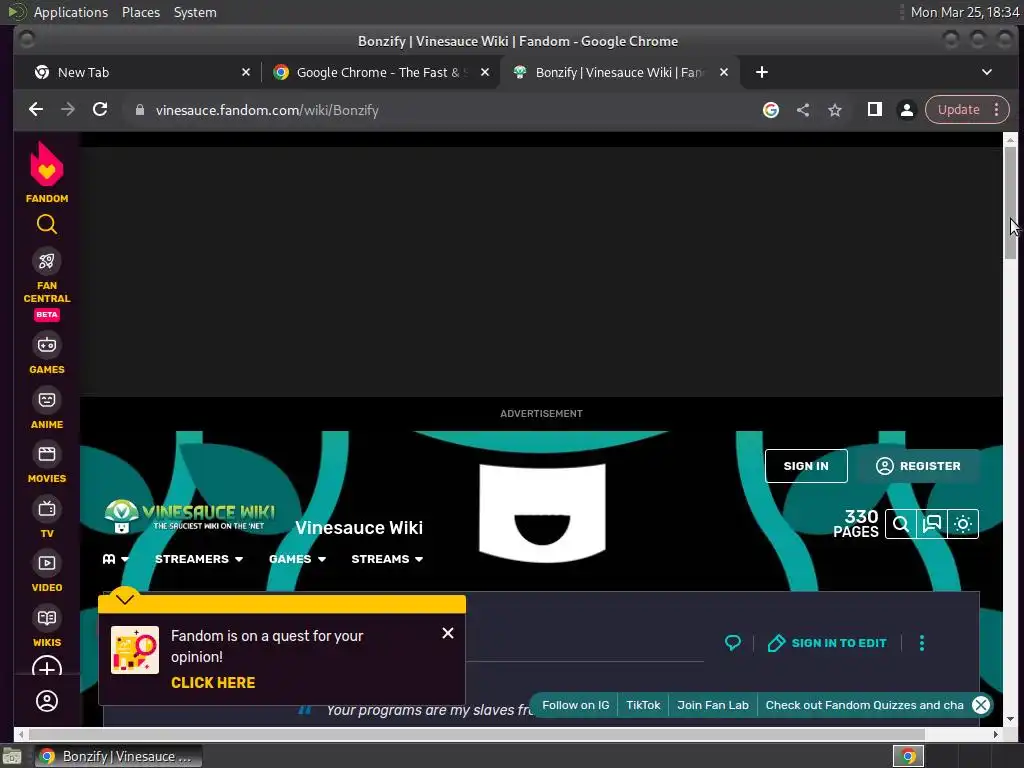Click the Chrome forward arrow
Image resolution: width=1024 pixels, height=768 pixels.
pos(68,110)
